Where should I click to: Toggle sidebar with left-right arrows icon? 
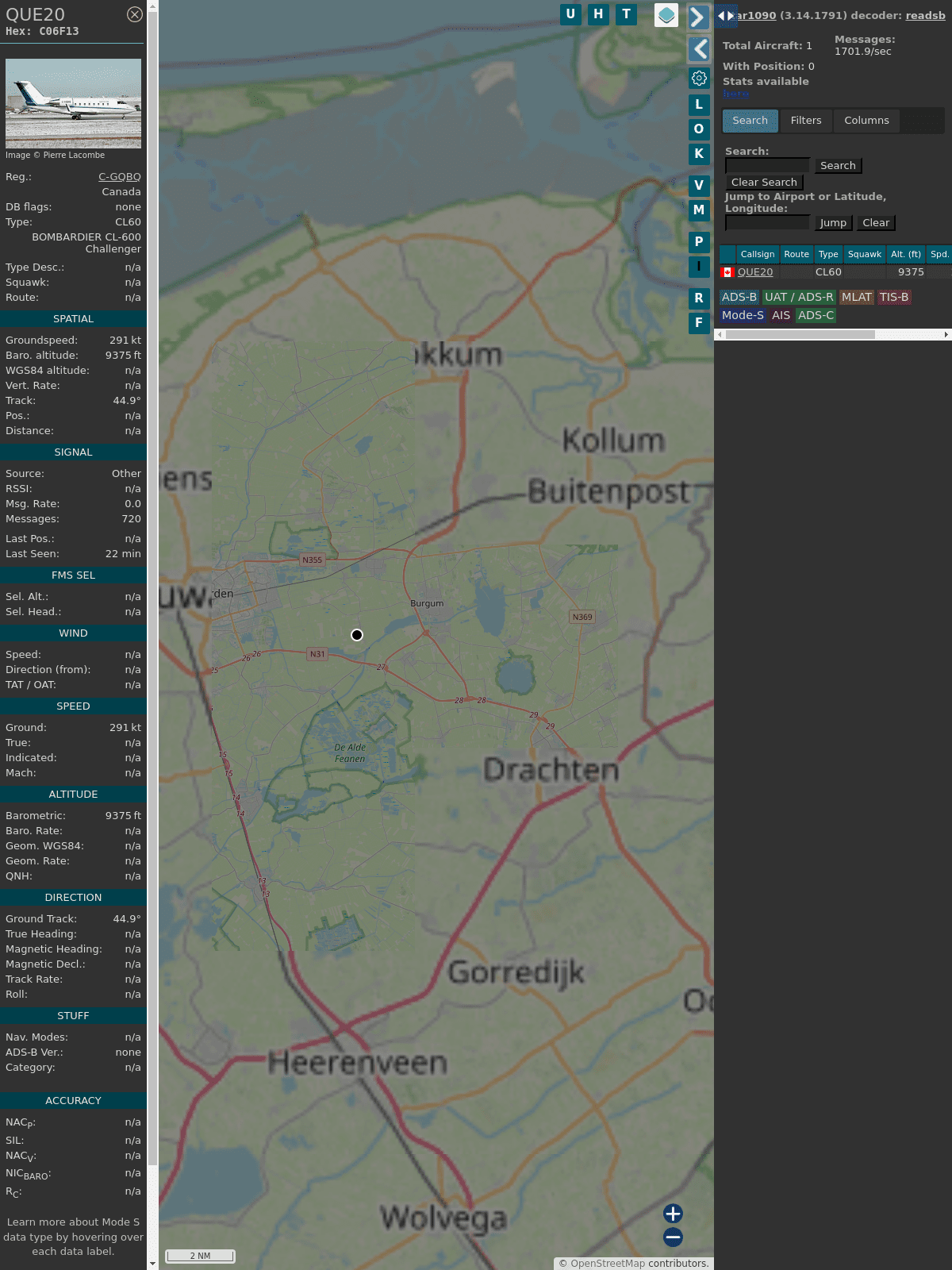[x=726, y=15]
